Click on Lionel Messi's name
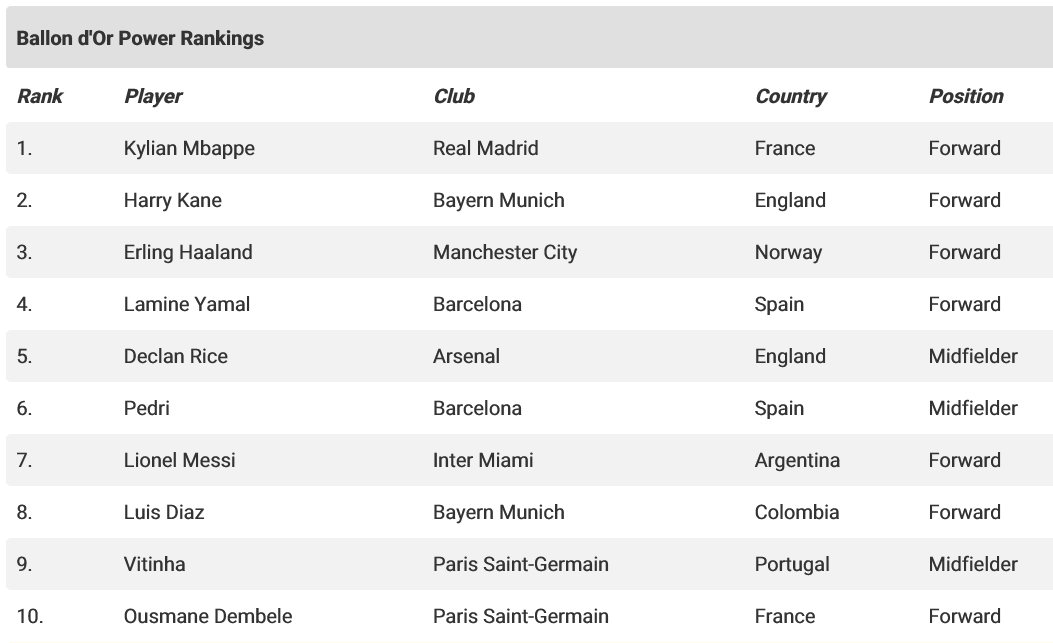 180,460
